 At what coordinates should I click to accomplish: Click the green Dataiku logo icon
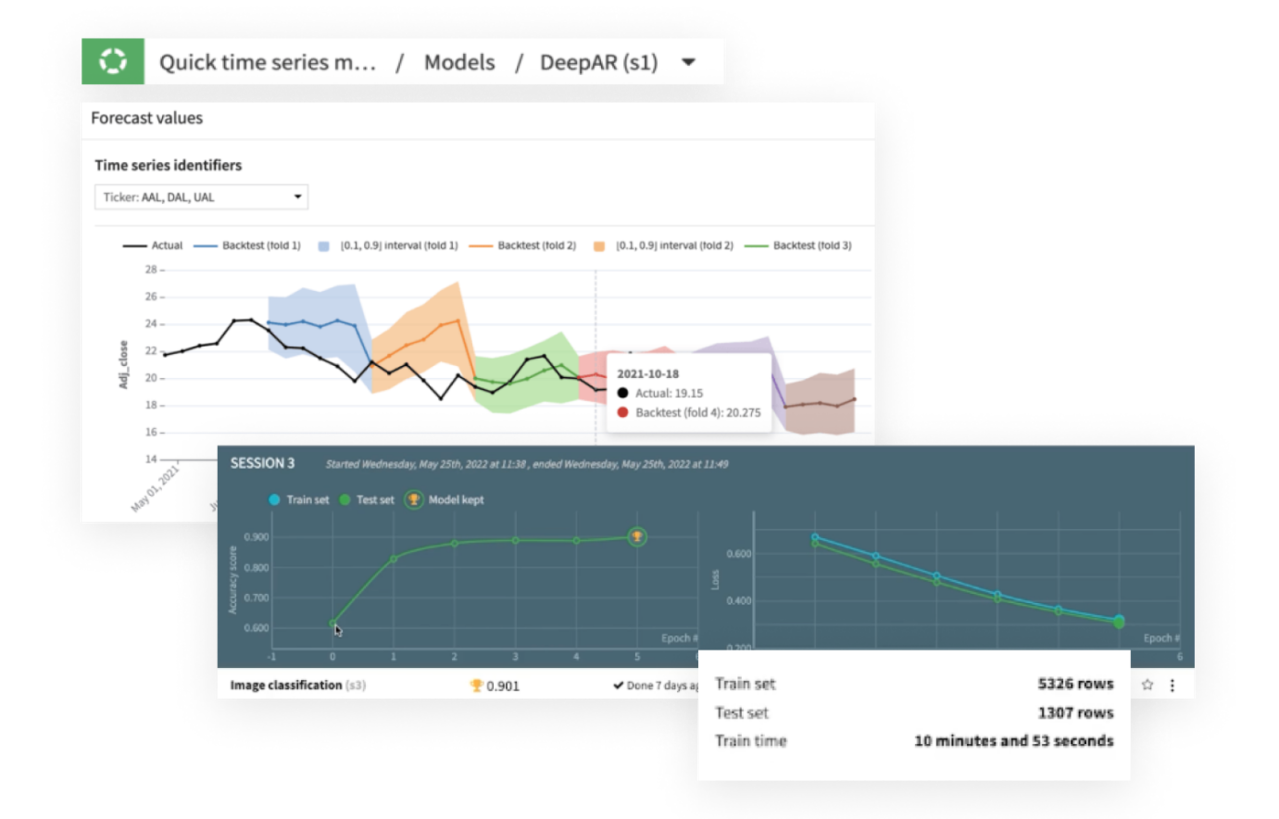tap(112, 62)
